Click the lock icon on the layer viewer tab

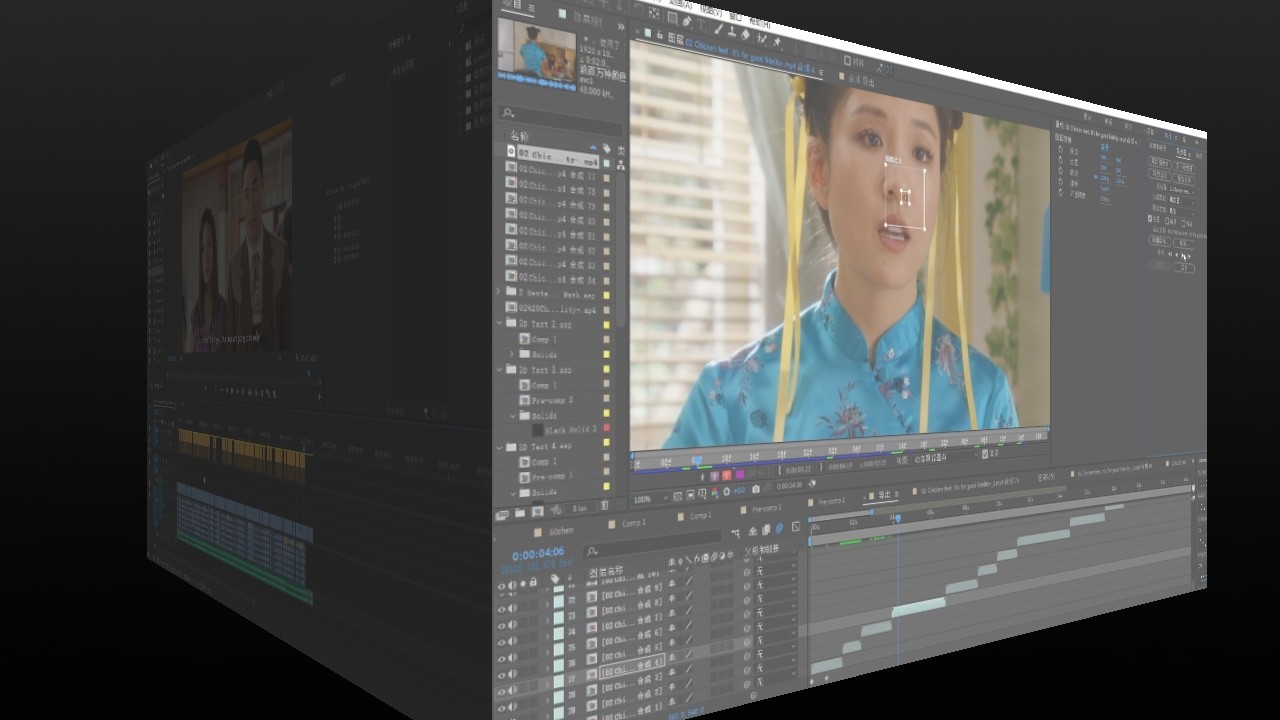pos(660,34)
